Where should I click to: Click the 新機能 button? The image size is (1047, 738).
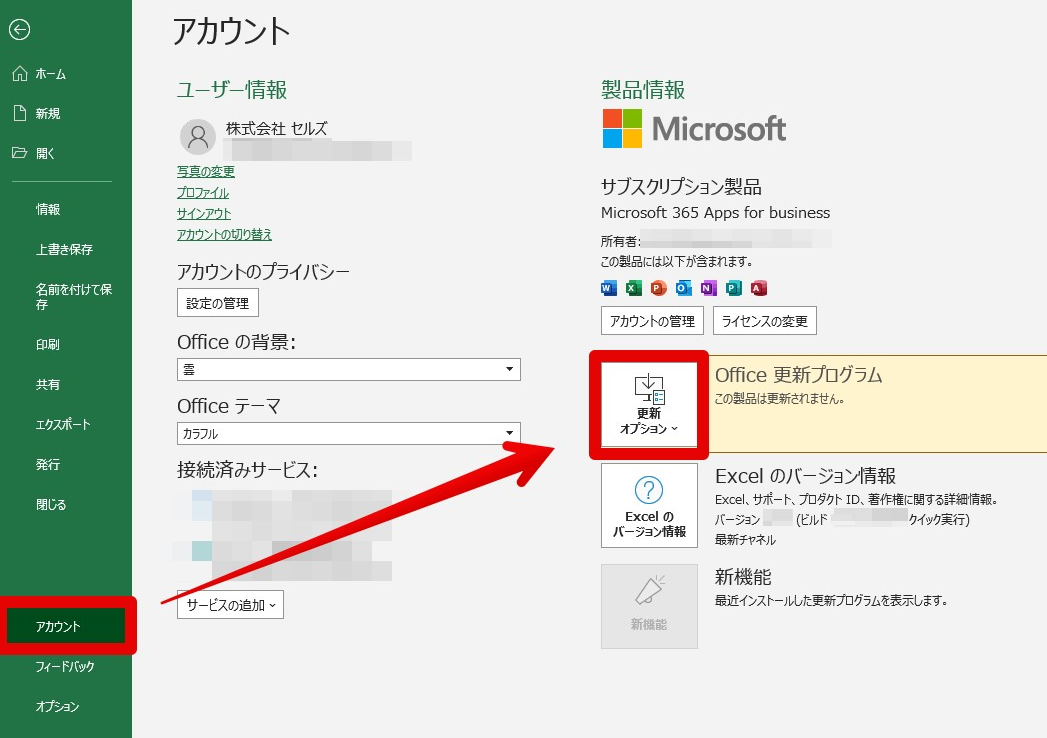point(649,606)
